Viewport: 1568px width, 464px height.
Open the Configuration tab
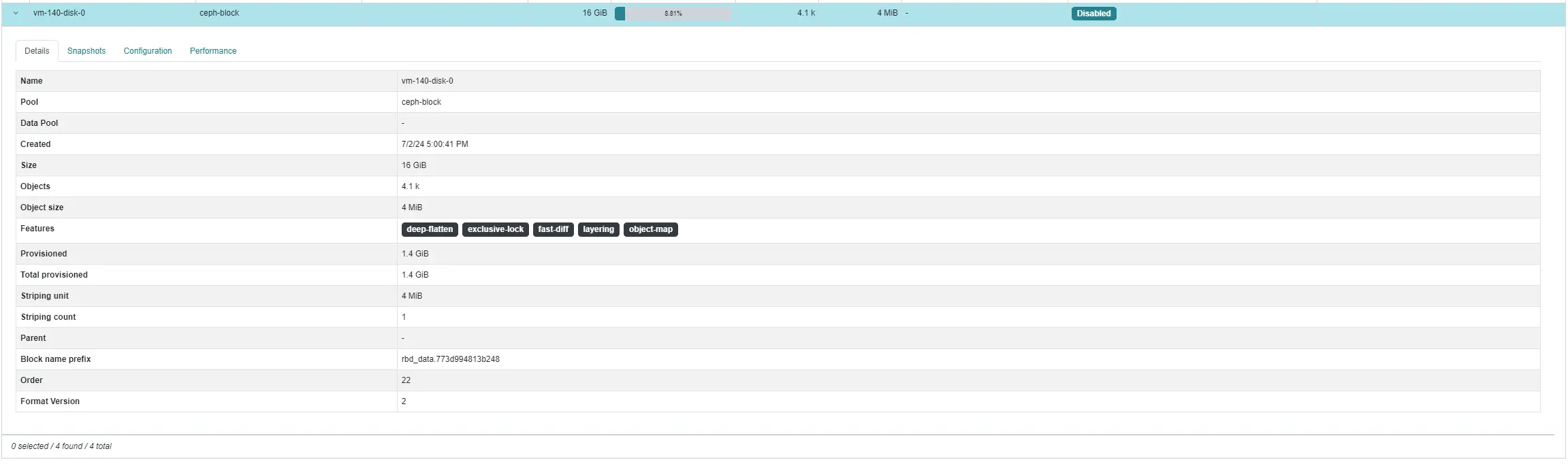tap(148, 51)
